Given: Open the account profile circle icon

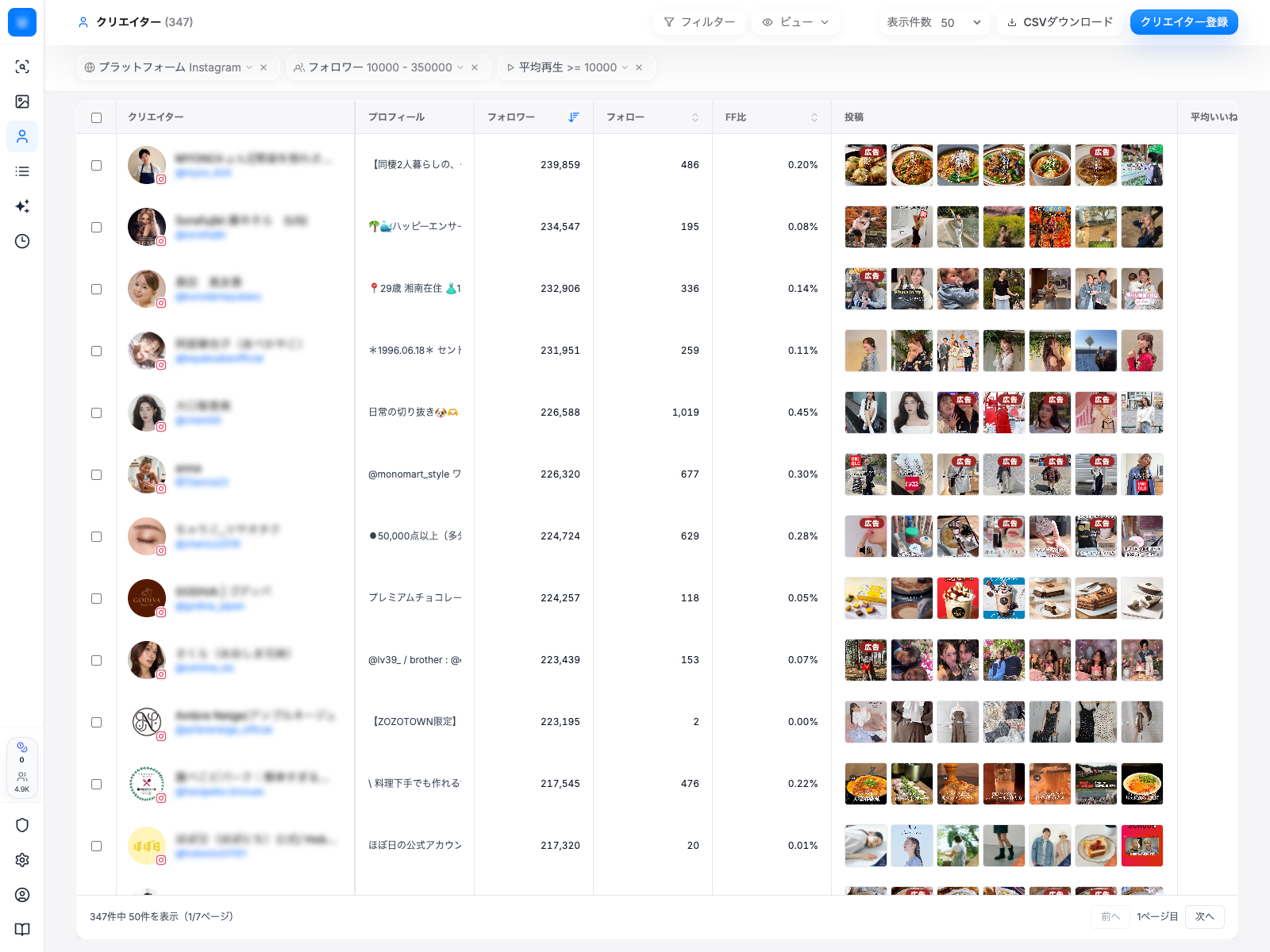Looking at the screenshot, I should point(22,895).
